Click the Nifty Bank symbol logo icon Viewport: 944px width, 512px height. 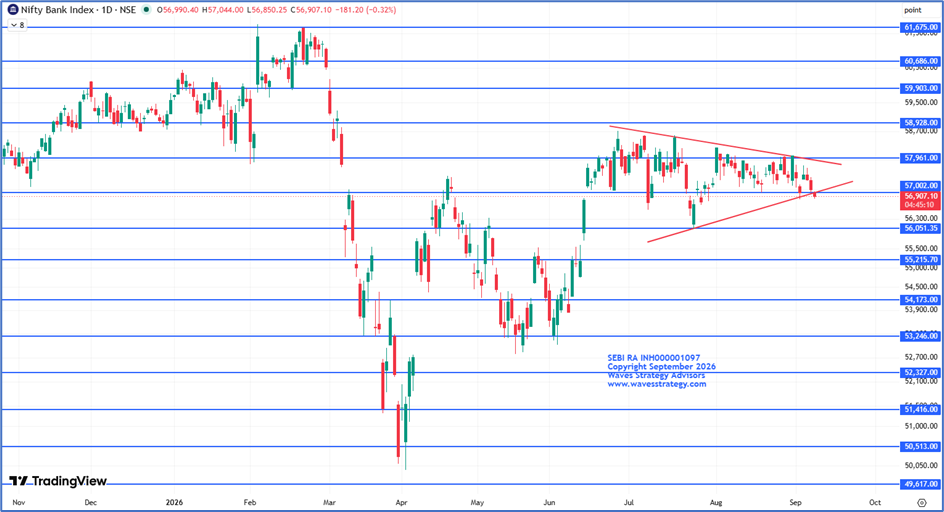(x=12, y=10)
